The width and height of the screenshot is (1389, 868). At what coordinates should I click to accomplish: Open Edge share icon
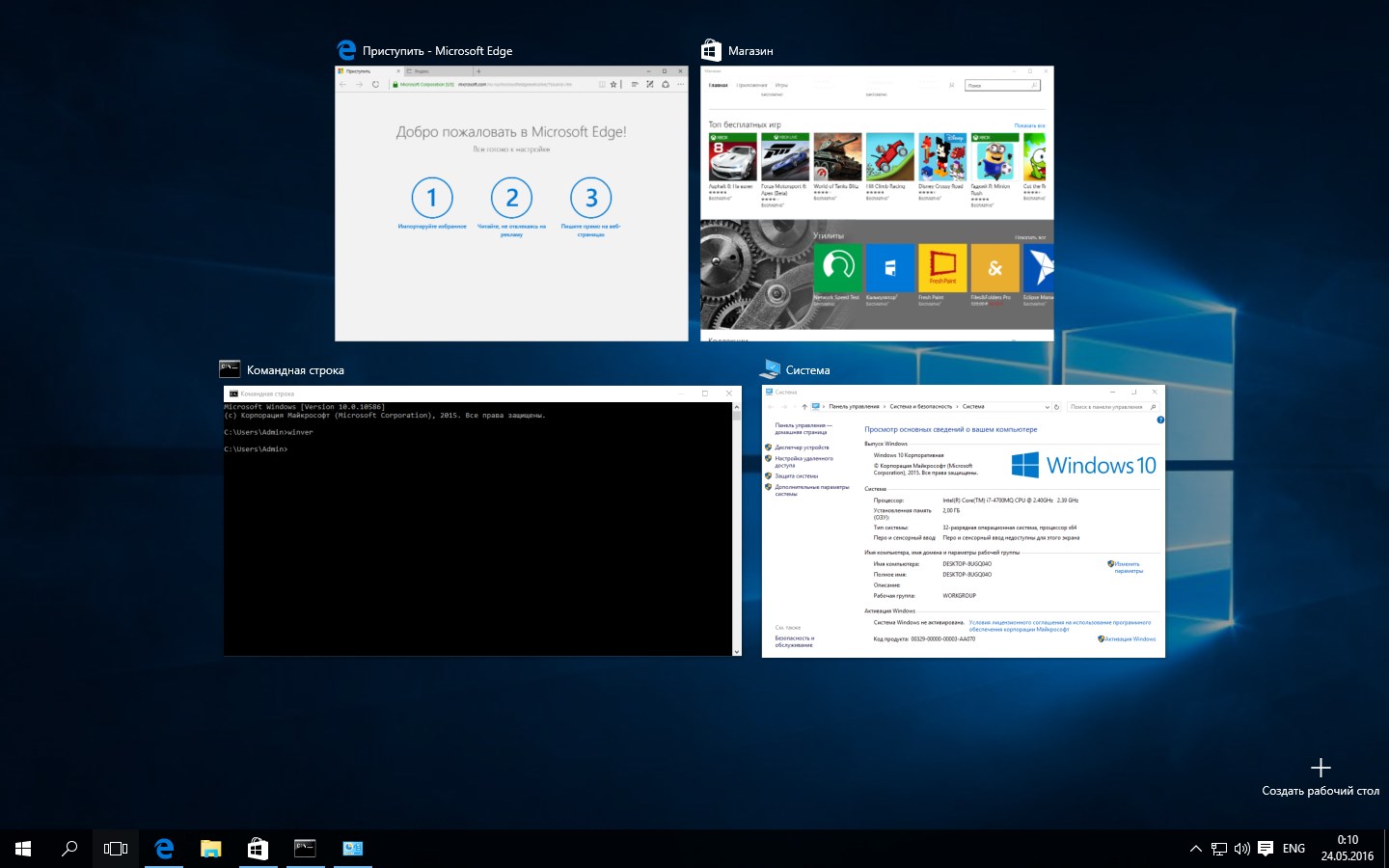[666, 84]
